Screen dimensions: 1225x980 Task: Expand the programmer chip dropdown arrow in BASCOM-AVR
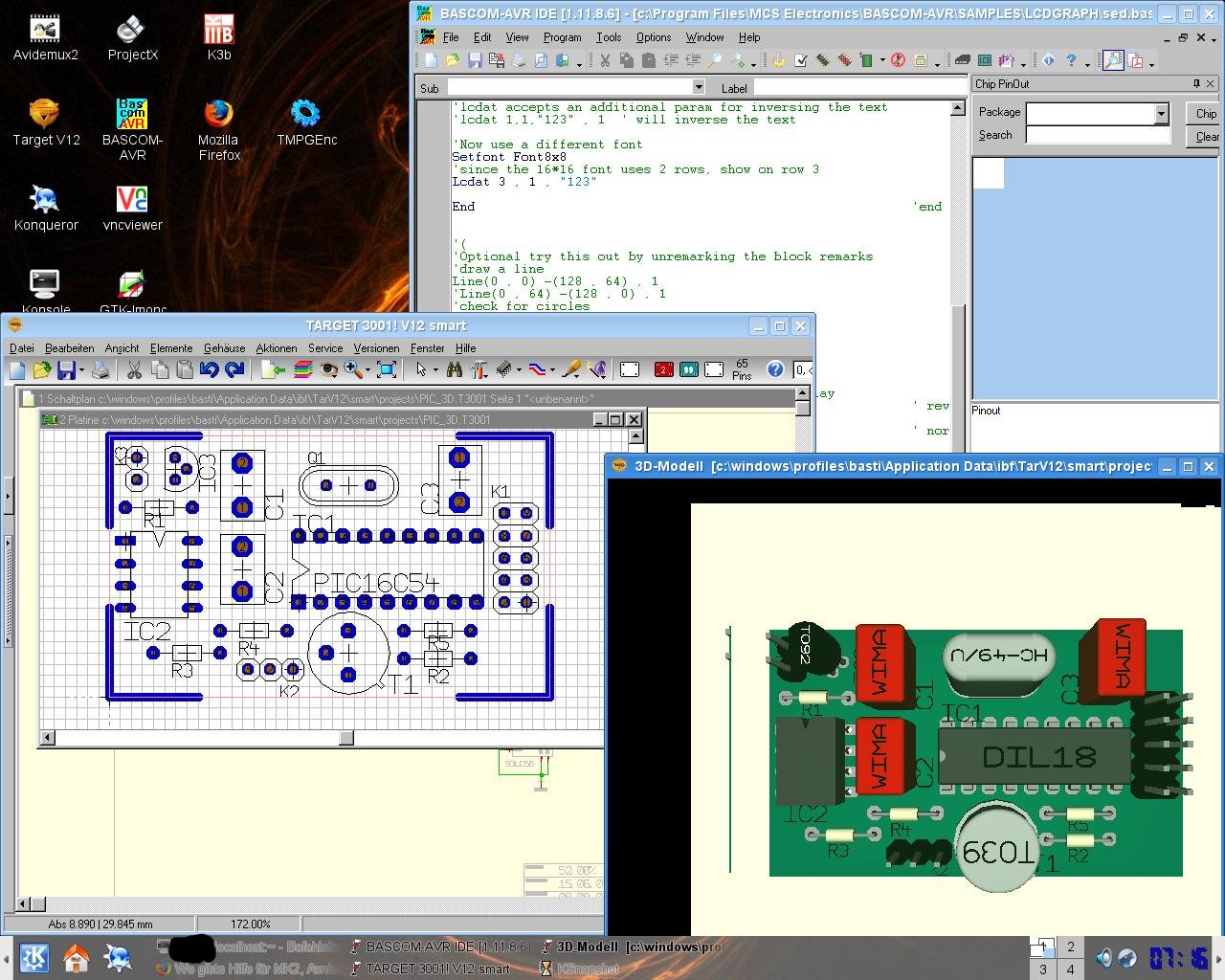(x=881, y=61)
